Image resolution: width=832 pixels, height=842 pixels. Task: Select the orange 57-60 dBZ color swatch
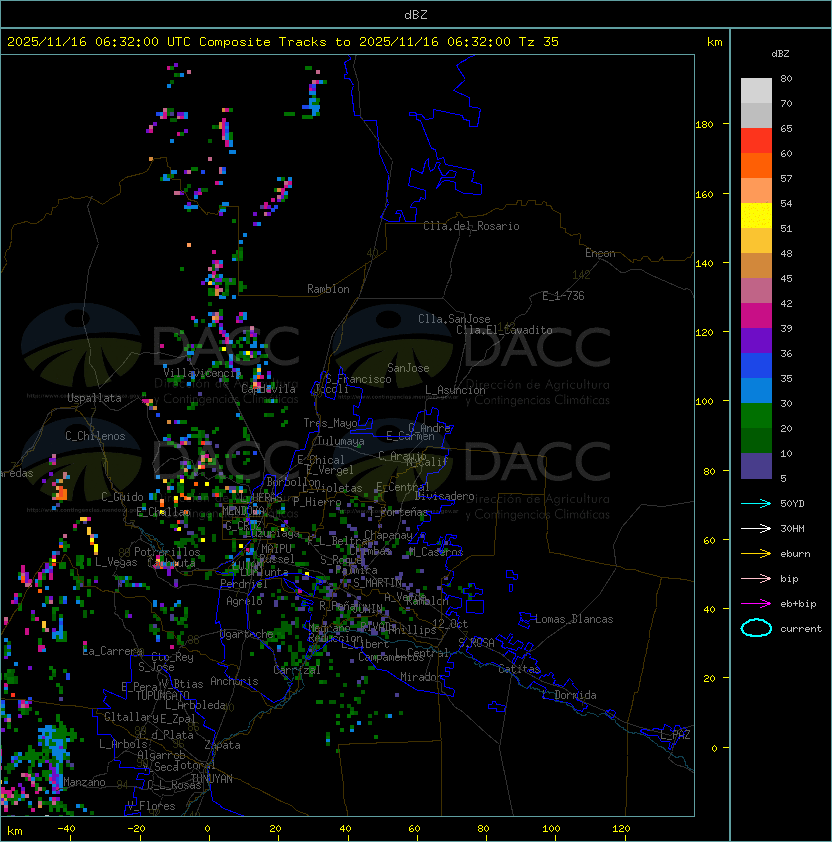click(x=756, y=165)
